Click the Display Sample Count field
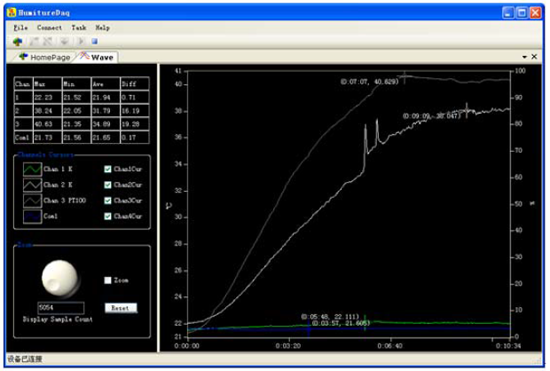Screen dimensions: 550x371 pos(61,308)
